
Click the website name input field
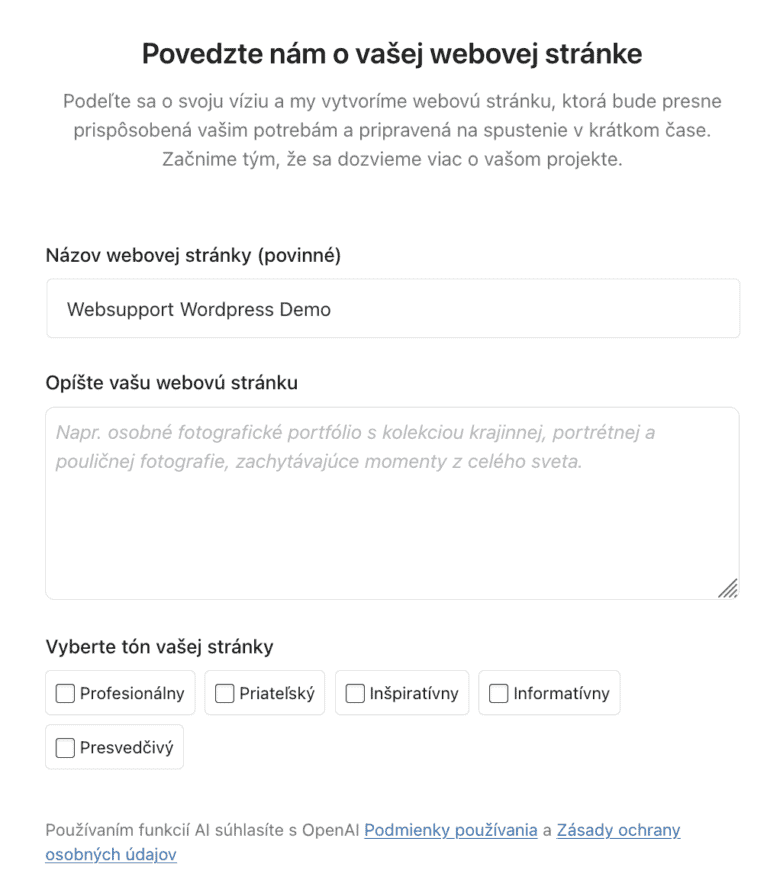pyautogui.click(x=392, y=309)
